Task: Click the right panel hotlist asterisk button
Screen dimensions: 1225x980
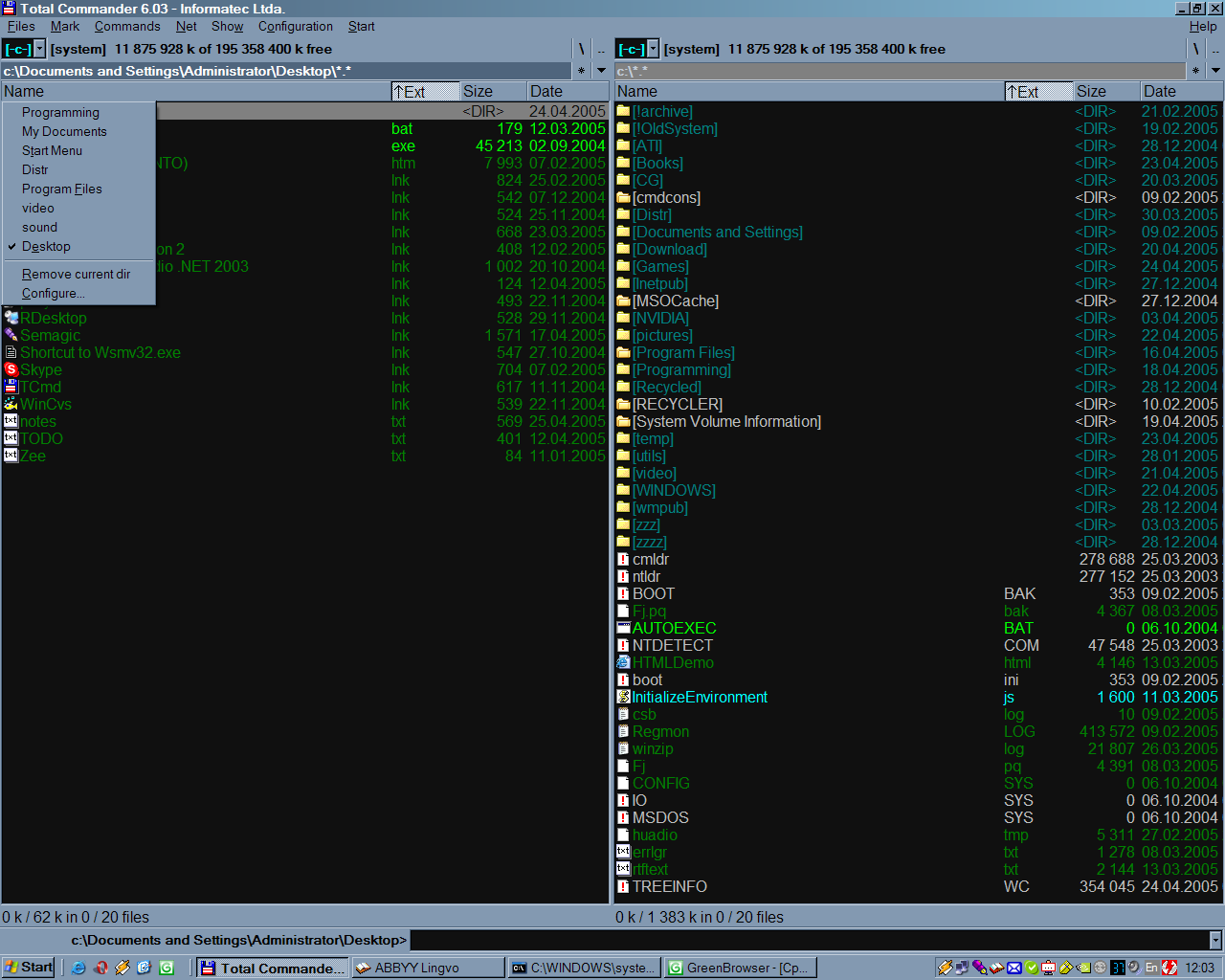Action: point(1195,71)
